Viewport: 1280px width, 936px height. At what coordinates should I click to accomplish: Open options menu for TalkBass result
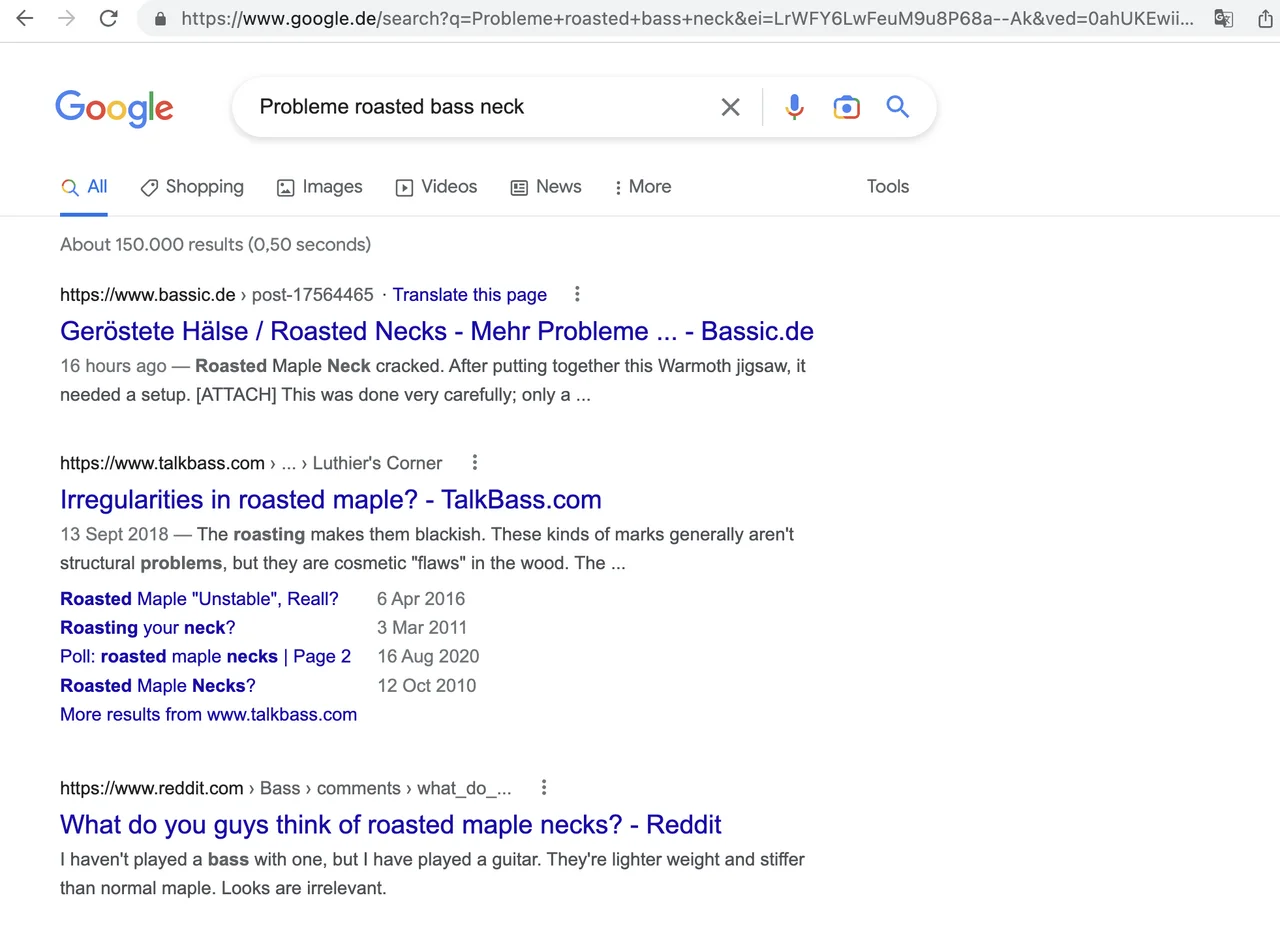tap(475, 462)
